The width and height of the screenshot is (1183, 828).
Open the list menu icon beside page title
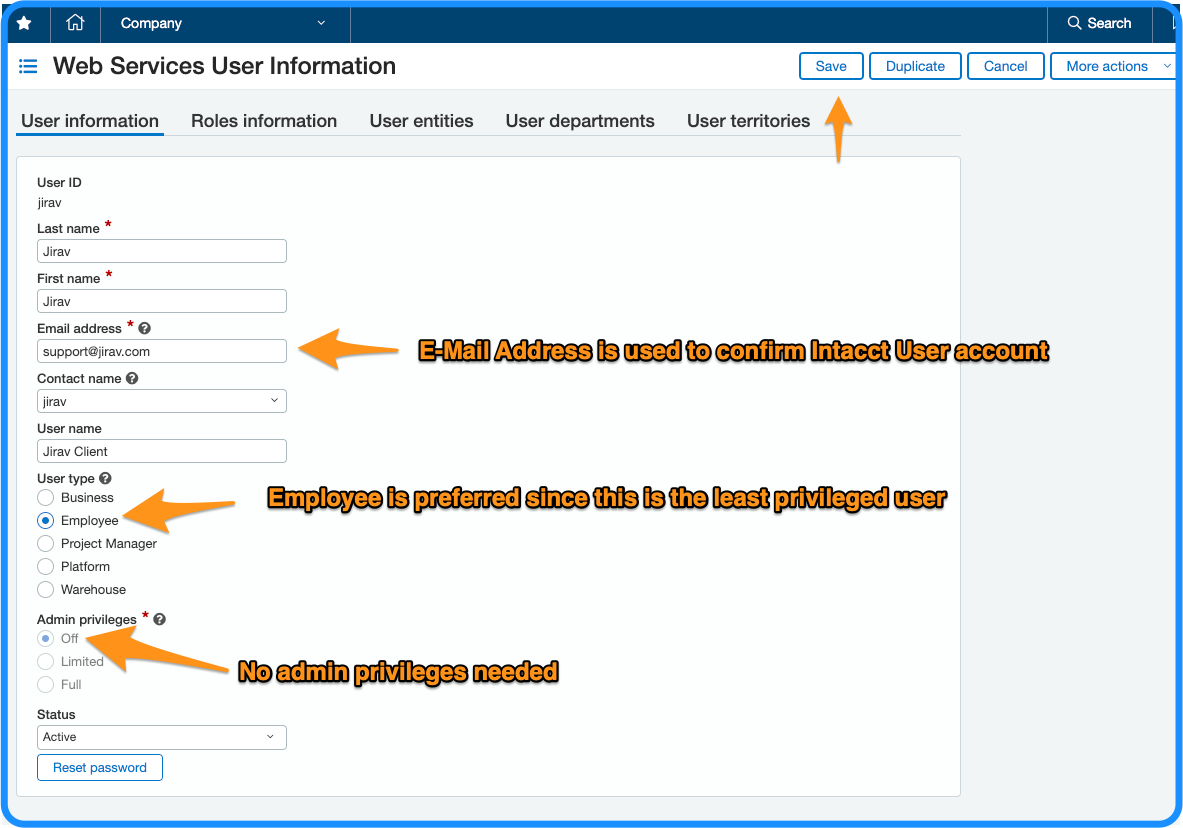28,66
